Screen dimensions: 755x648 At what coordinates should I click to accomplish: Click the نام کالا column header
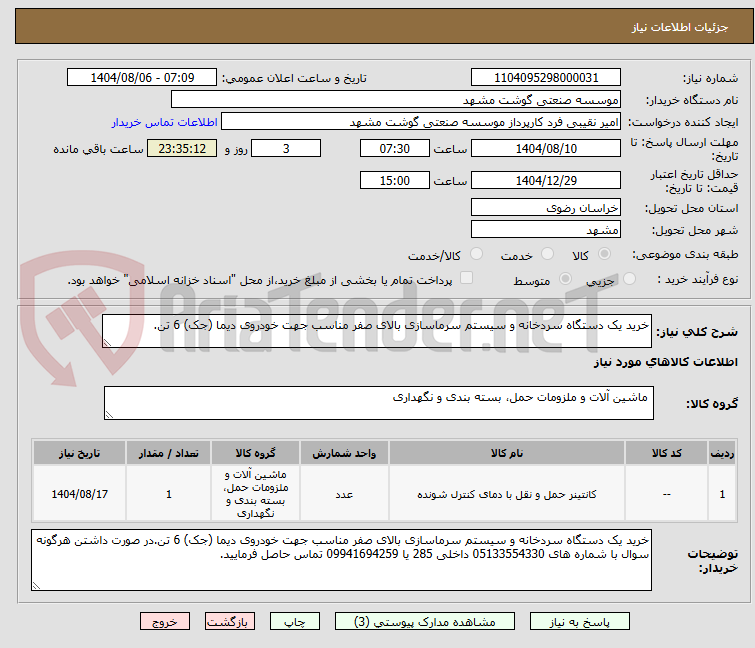507,453
